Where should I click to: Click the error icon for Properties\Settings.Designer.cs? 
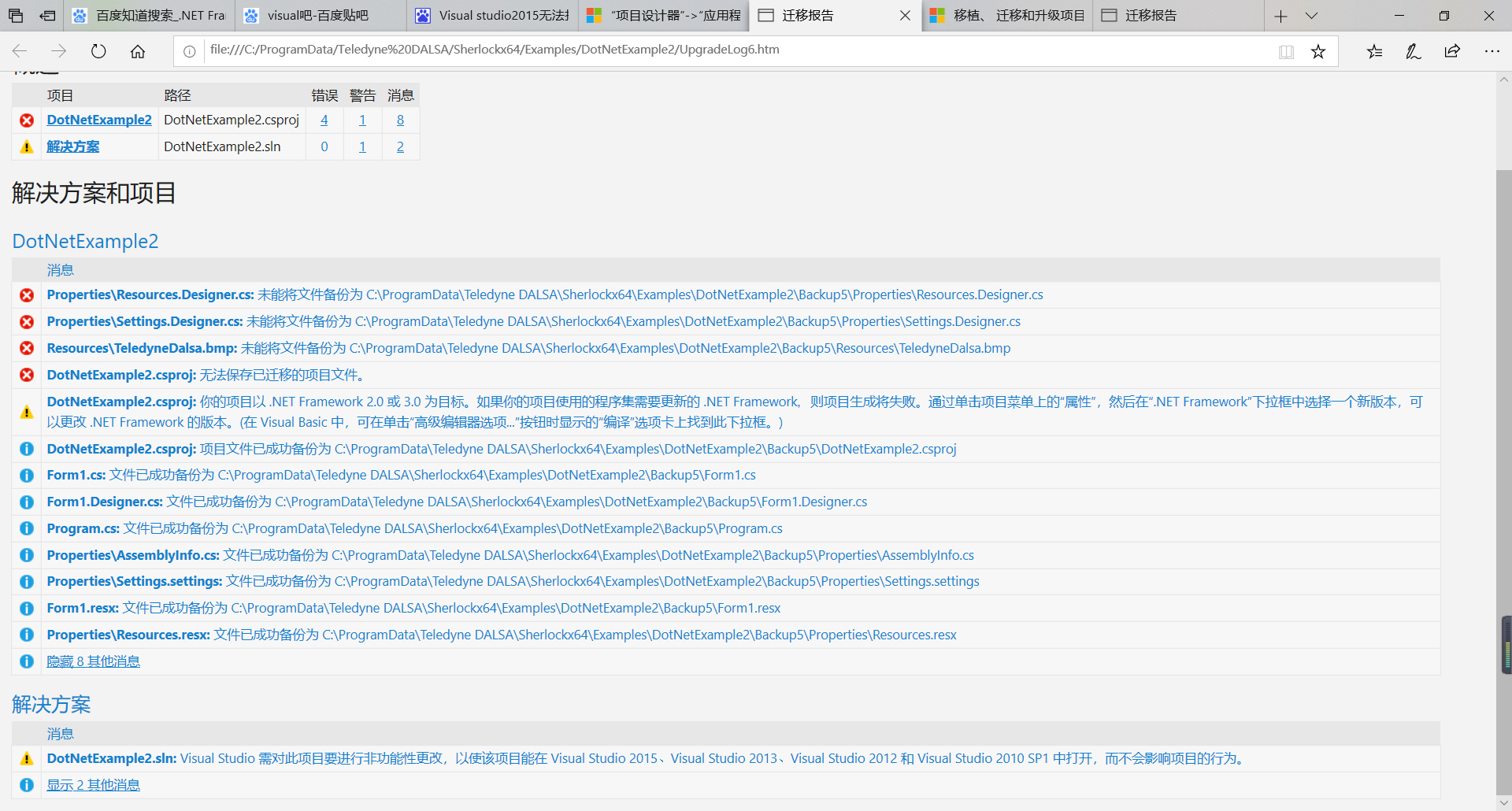27,322
